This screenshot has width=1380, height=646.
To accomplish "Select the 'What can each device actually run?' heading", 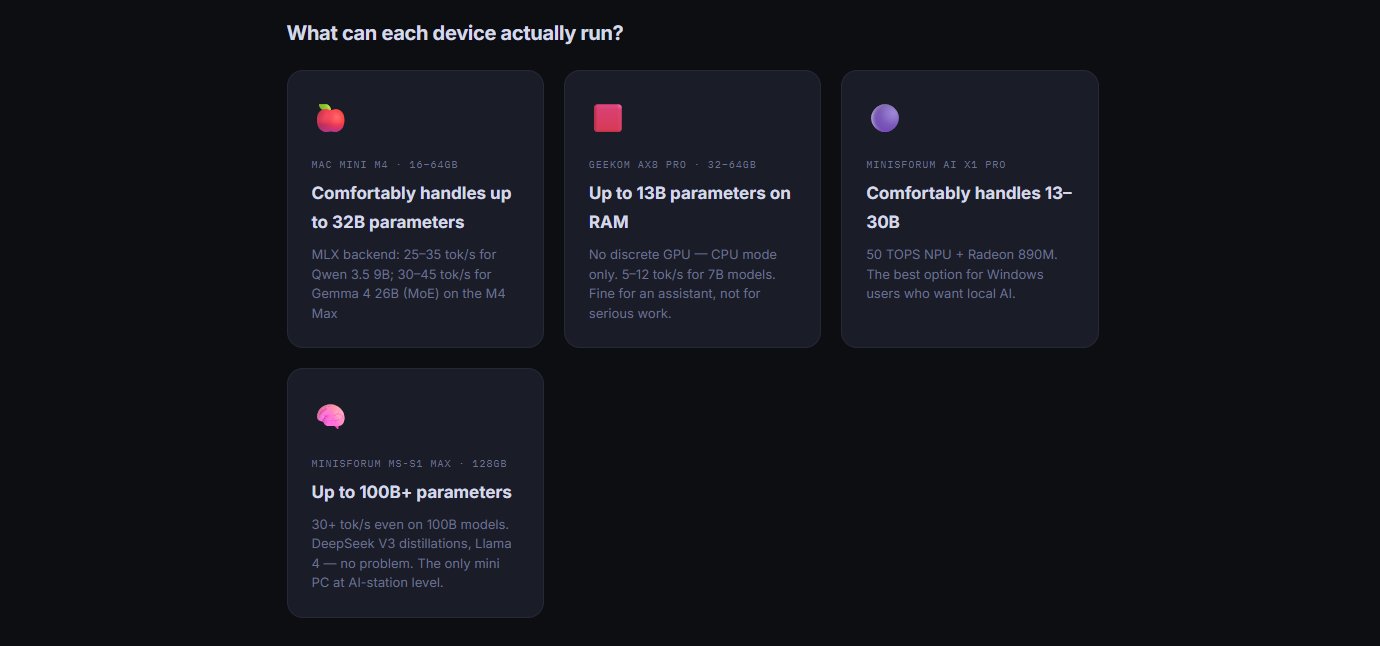I will point(455,33).
